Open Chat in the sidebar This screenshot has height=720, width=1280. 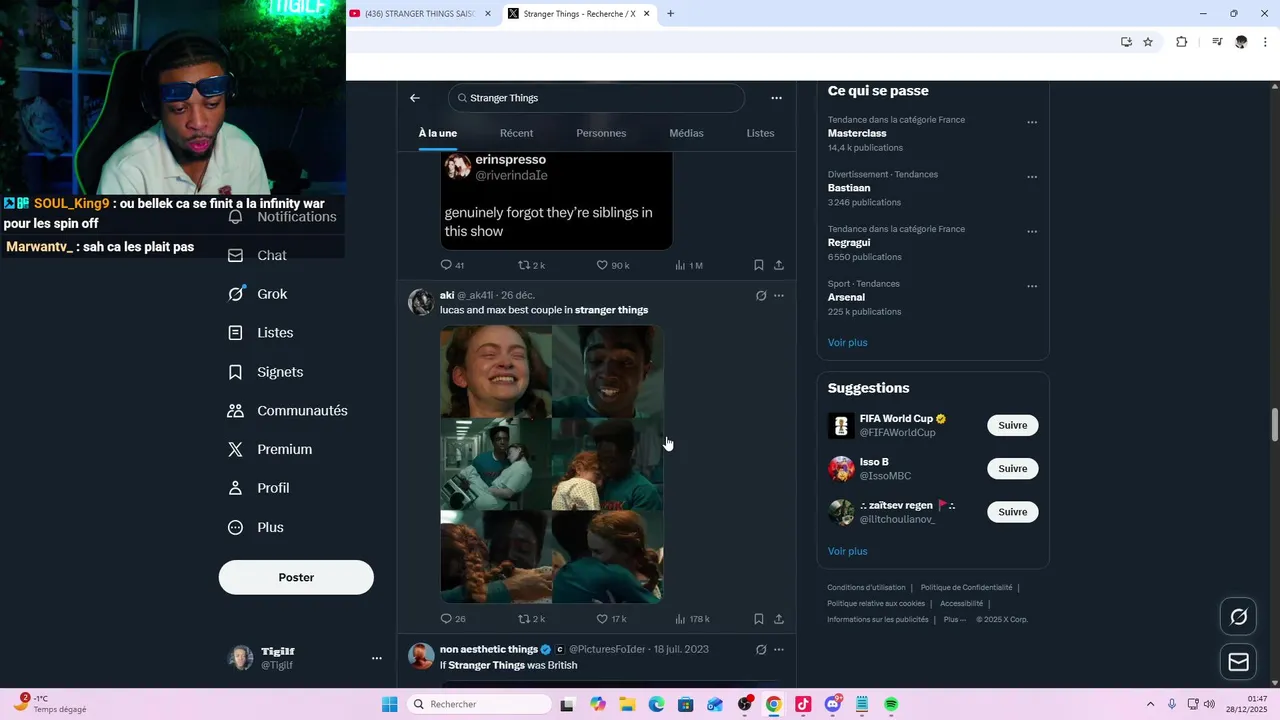click(257, 256)
